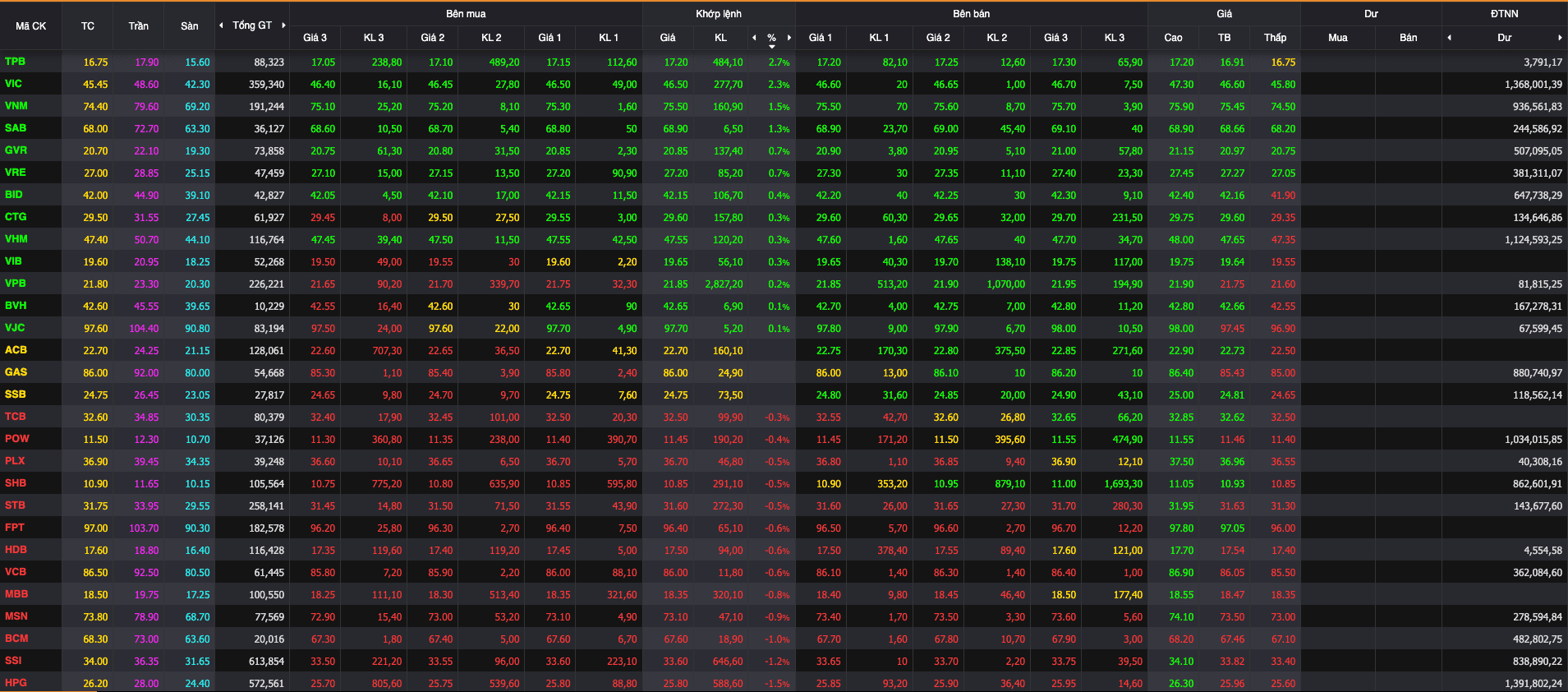This screenshot has width=1568, height=692.
Task: Open the VRE stock symbol
Action: (x=15, y=173)
